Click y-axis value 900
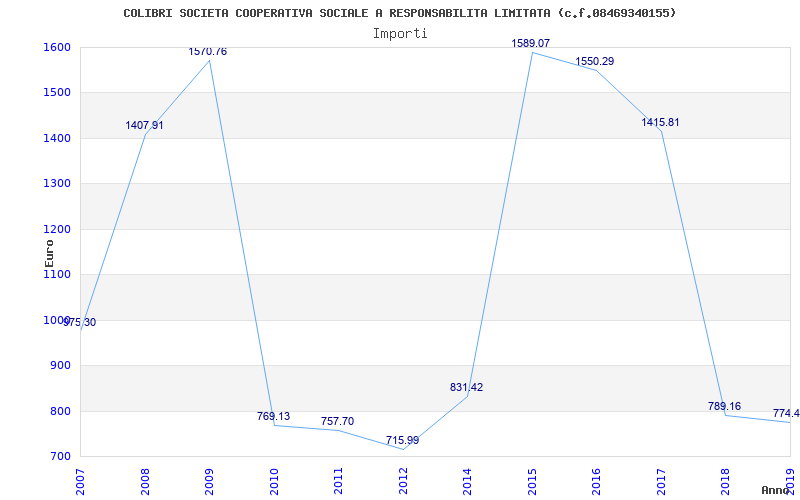The width and height of the screenshot is (800, 500). click(x=60, y=366)
